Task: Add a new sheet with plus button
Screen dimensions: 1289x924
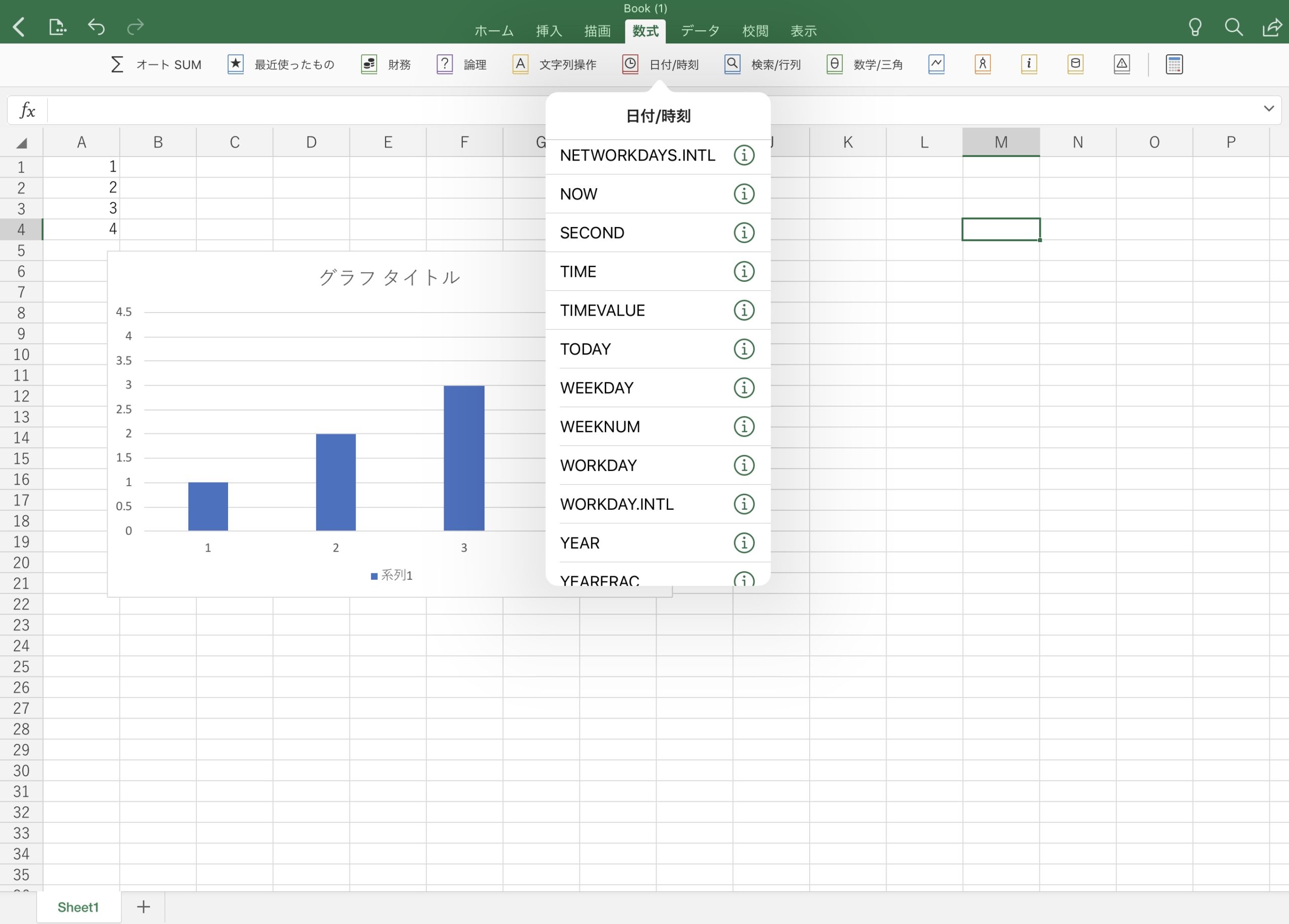Action: 143,906
